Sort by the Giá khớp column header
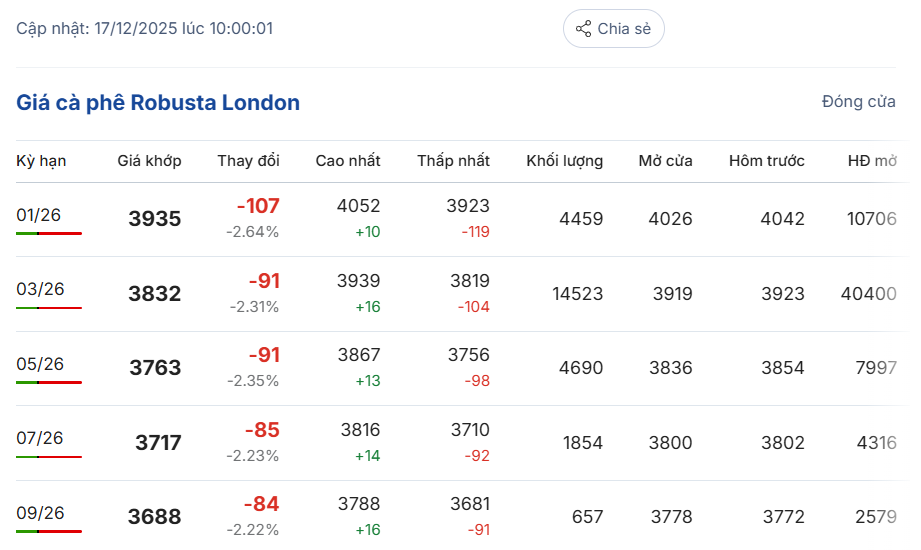The width and height of the screenshot is (921, 550). click(x=149, y=161)
